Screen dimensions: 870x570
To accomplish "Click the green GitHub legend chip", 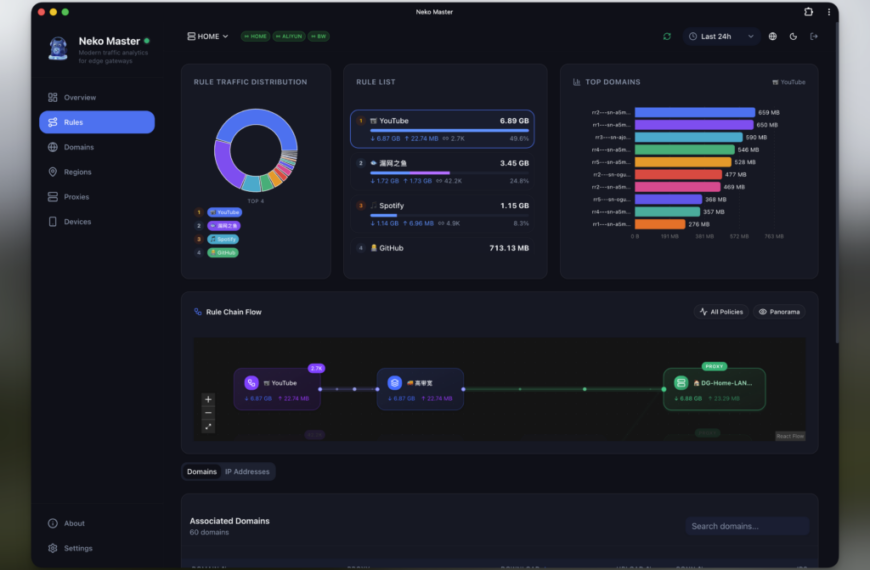I will click(x=222, y=253).
